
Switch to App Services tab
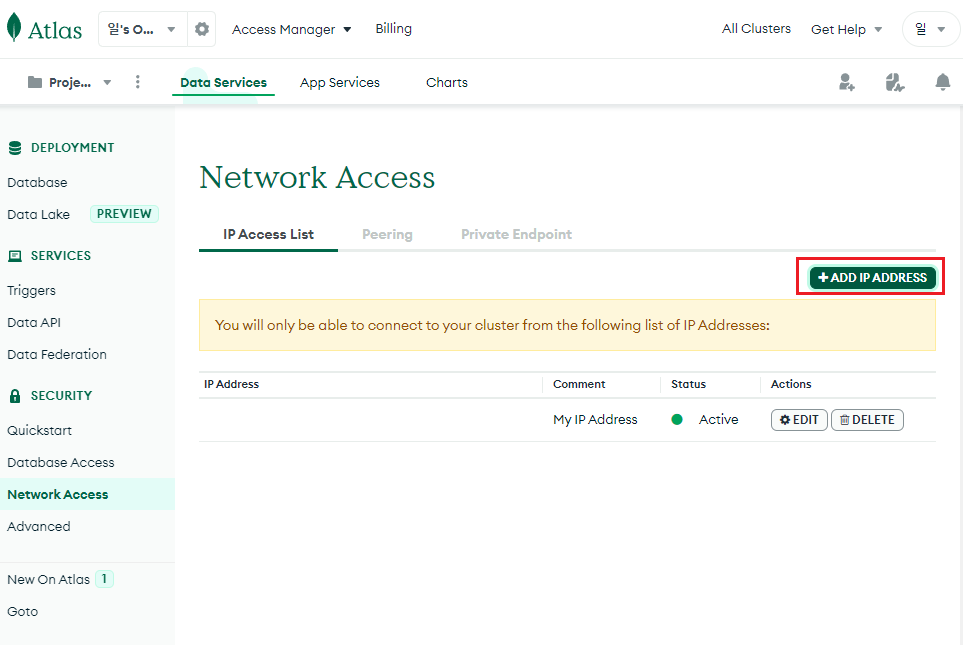[x=340, y=82]
